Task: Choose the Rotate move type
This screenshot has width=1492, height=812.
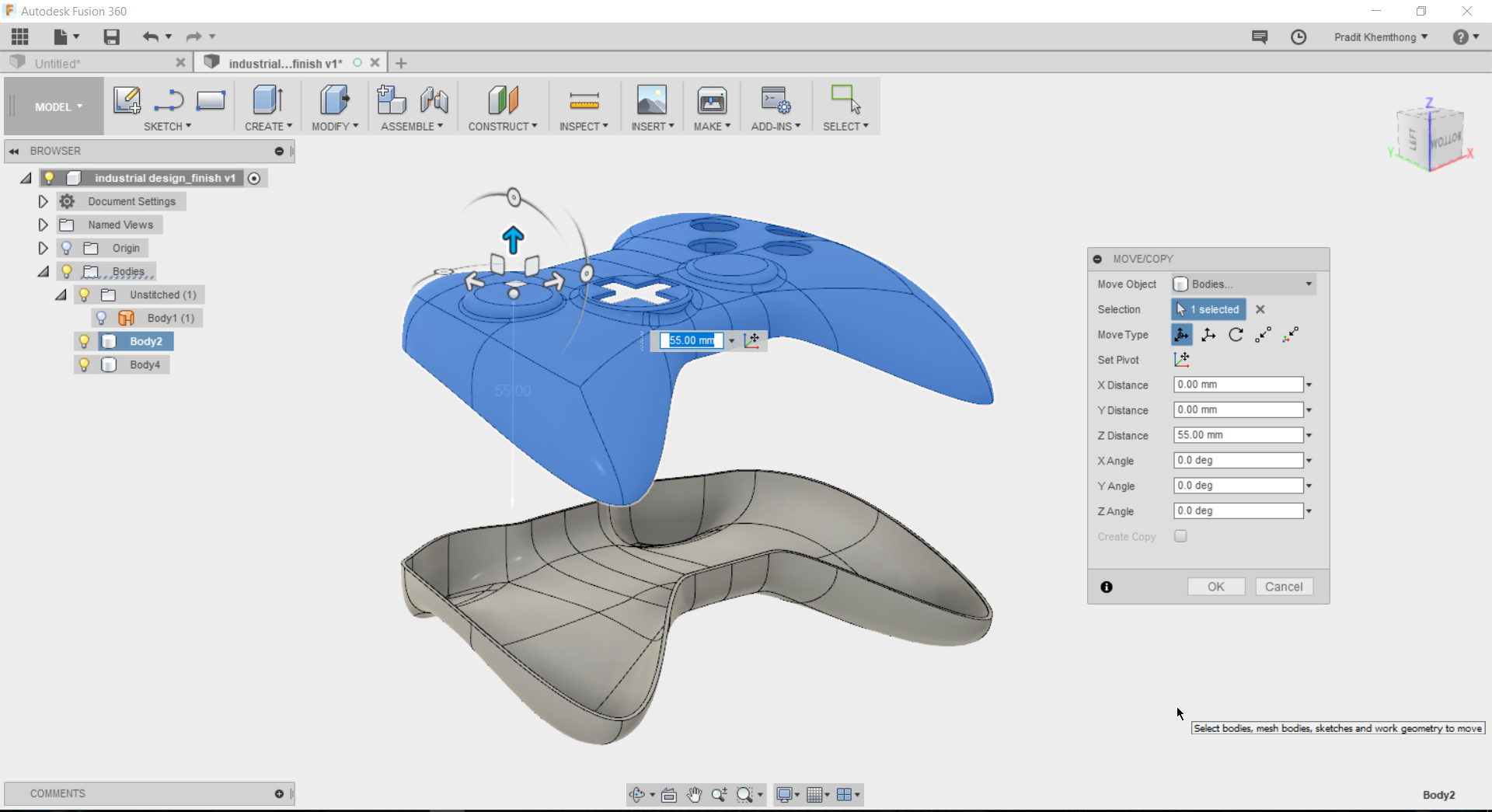Action: (1235, 334)
